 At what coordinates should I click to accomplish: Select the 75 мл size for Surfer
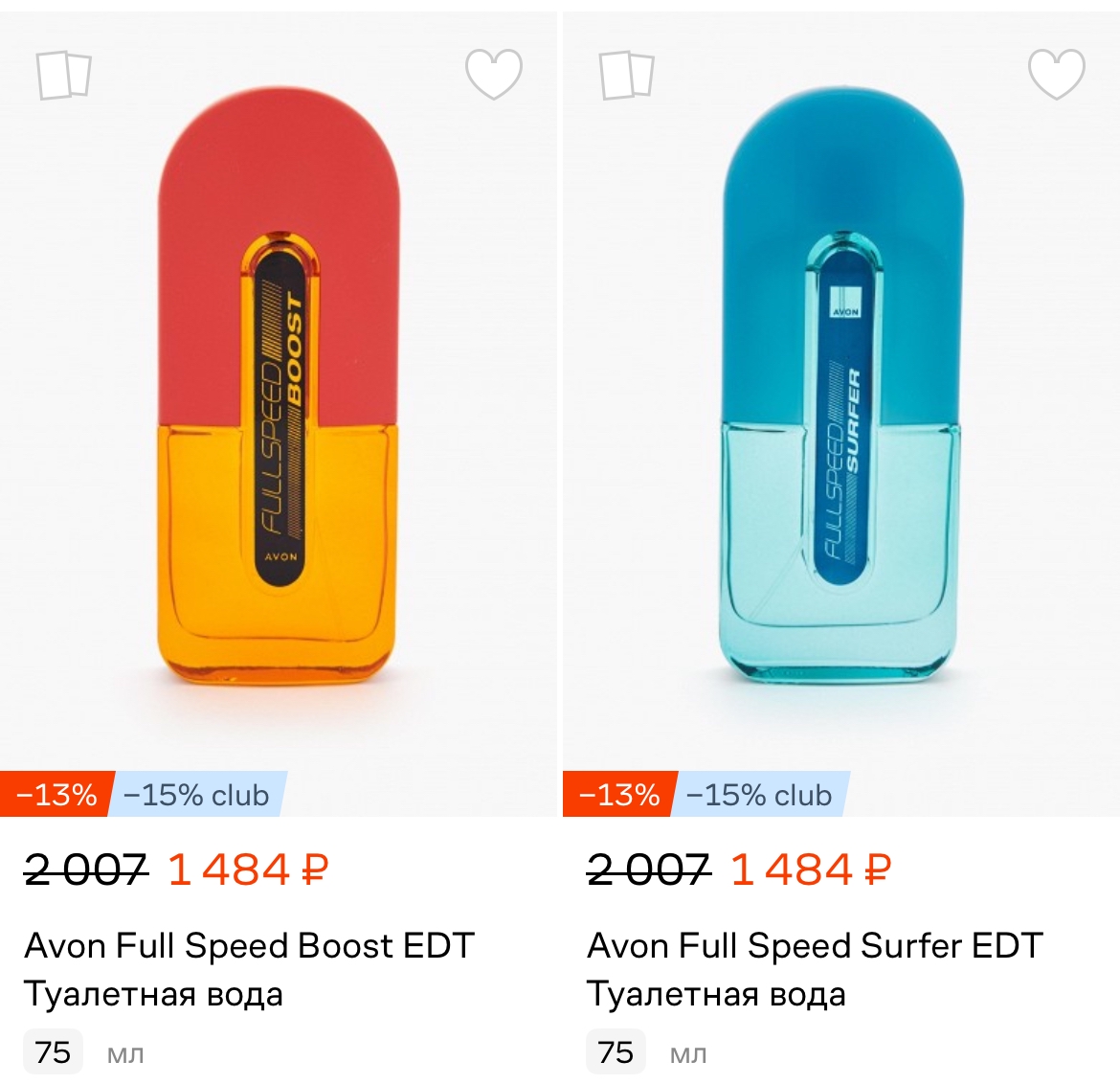[616, 1051]
